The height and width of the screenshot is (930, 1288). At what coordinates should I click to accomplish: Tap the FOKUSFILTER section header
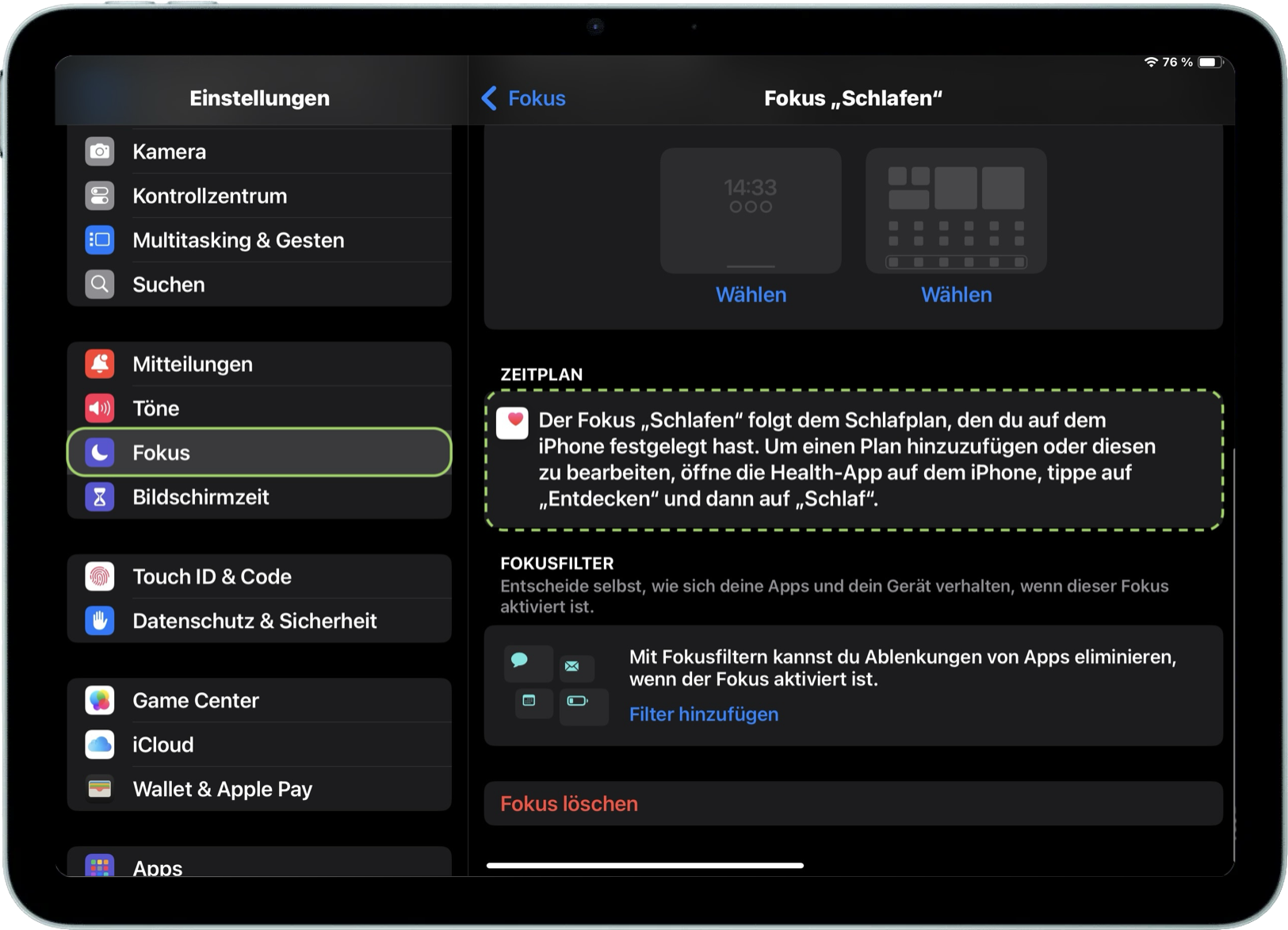pos(557,564)
